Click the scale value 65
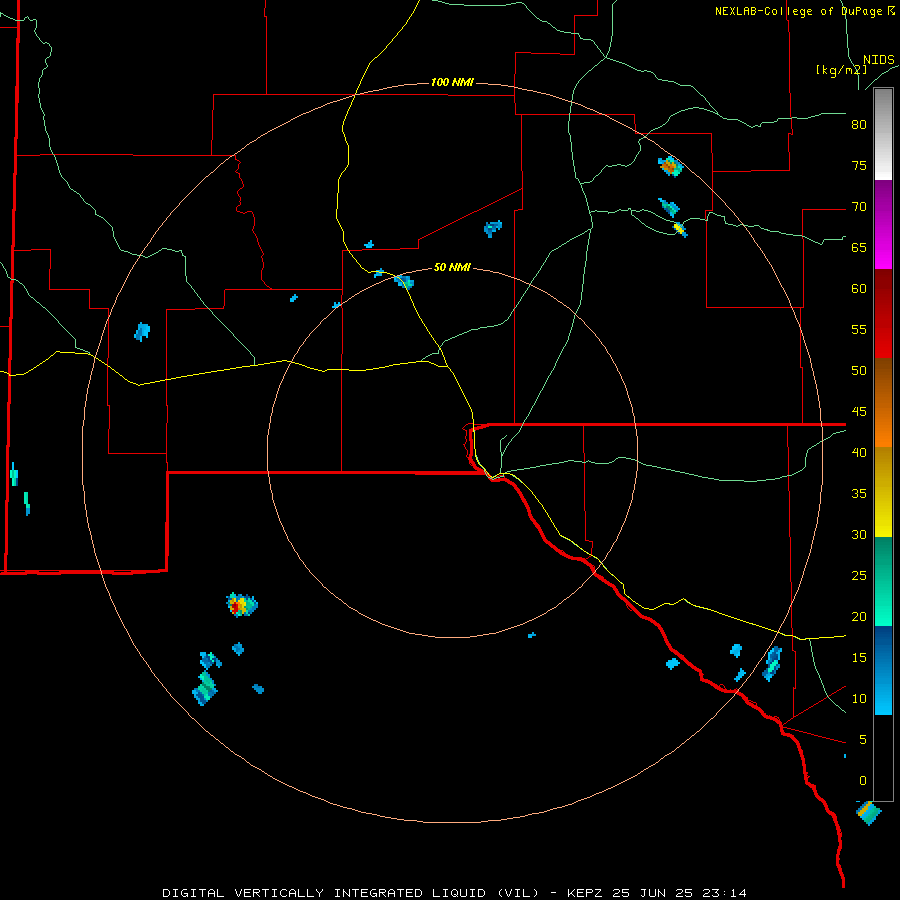Image resolution: width=900 pixels, height=900 pixels. 859,247
